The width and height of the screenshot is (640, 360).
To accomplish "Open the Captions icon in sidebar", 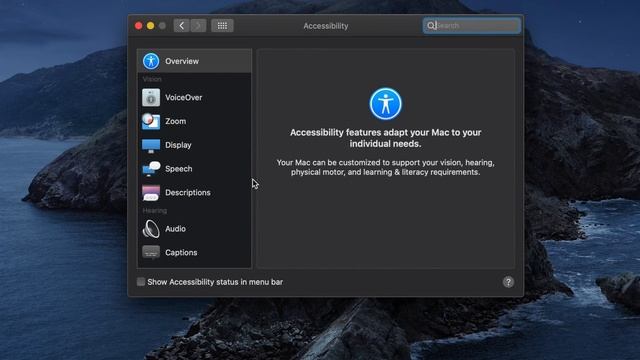I will click(x=151, y=253).
